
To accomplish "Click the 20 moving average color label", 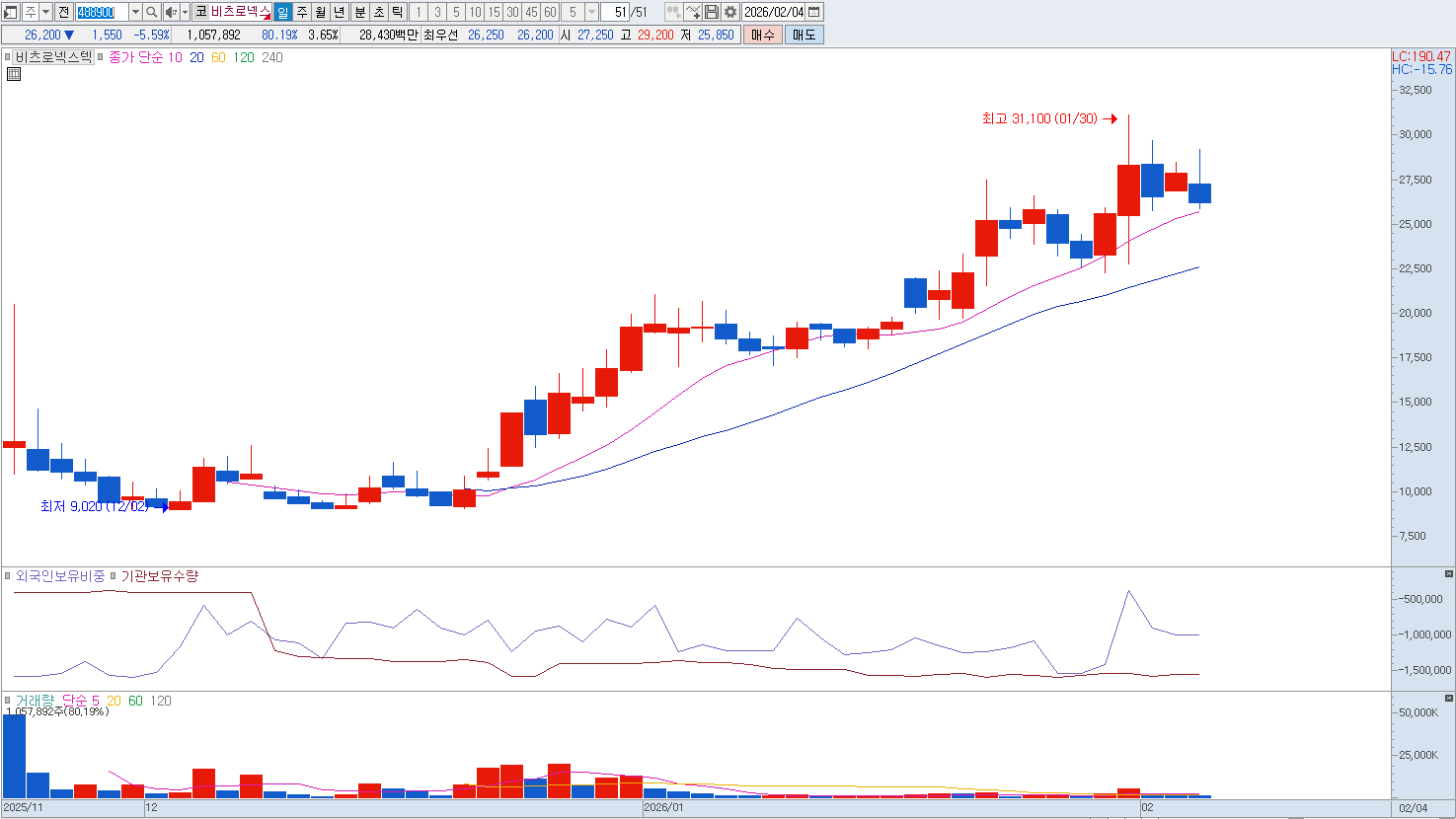I will coord(196,57).
